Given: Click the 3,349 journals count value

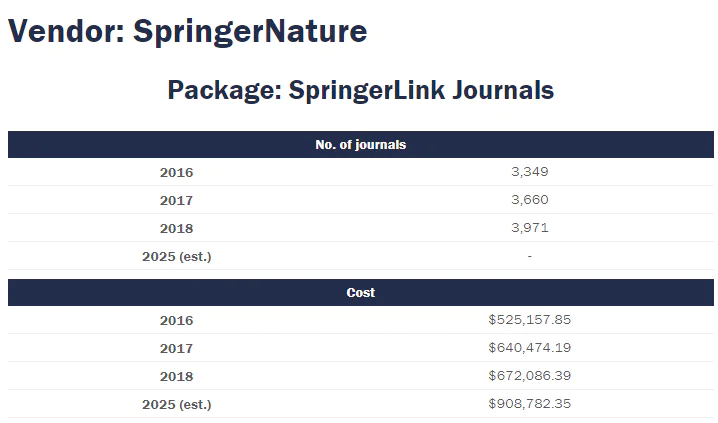Looking at the screenshot, I should [529, 172].
